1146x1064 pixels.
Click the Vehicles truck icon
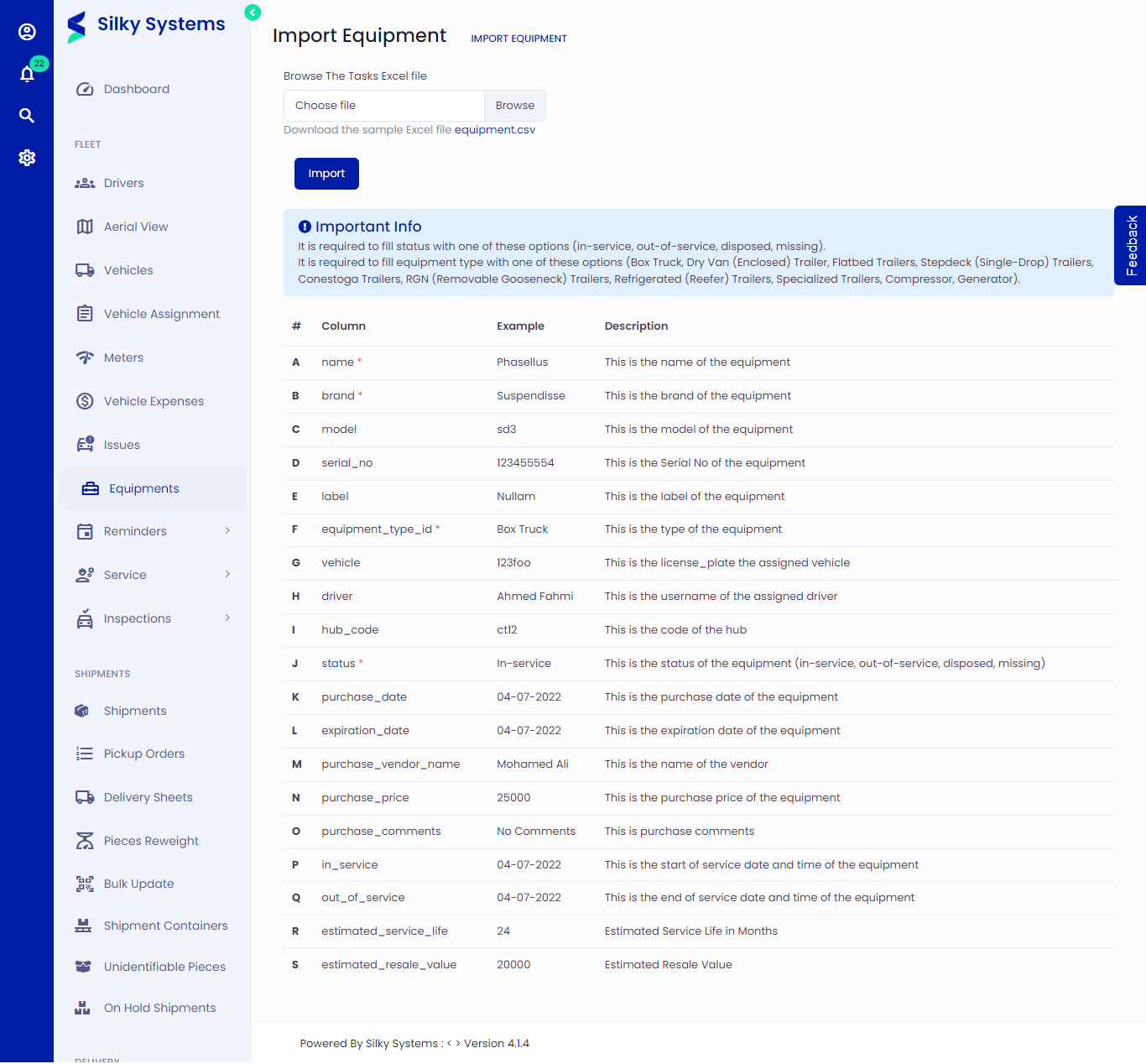click(x=85, y=270)
